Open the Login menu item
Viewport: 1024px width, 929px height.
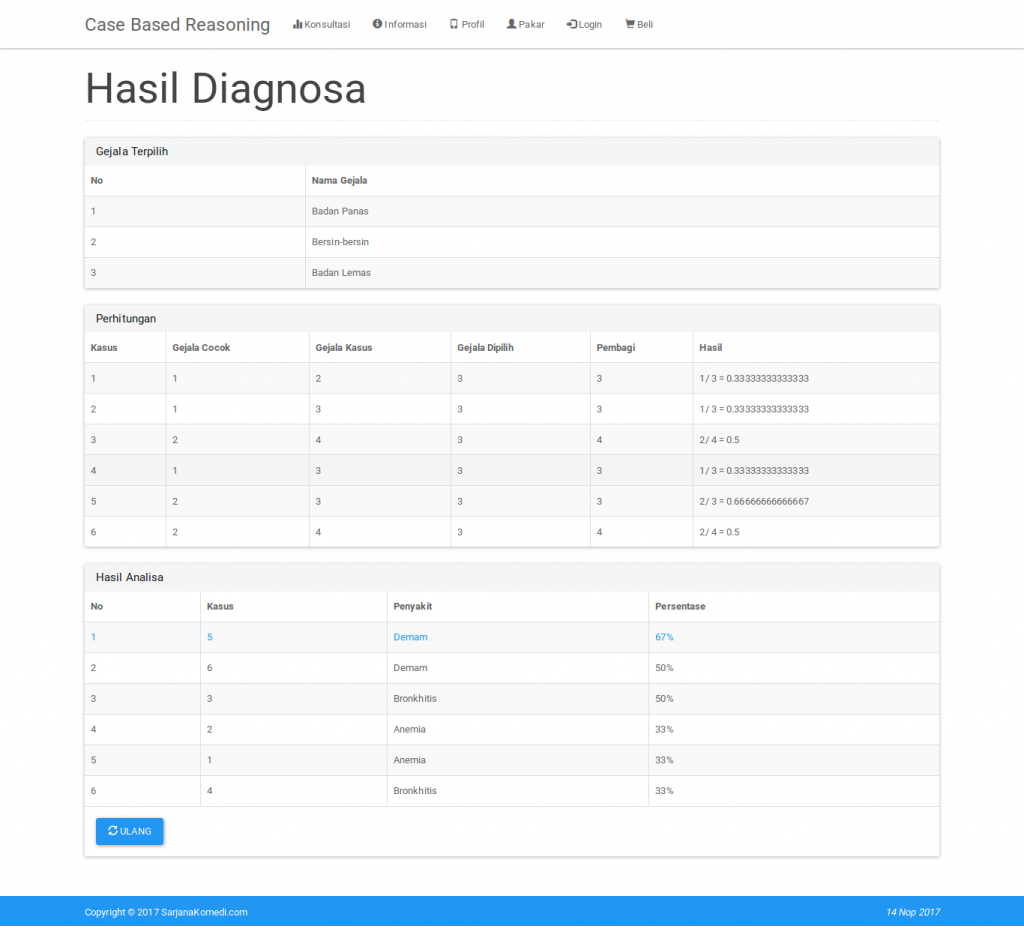point(584,24)
